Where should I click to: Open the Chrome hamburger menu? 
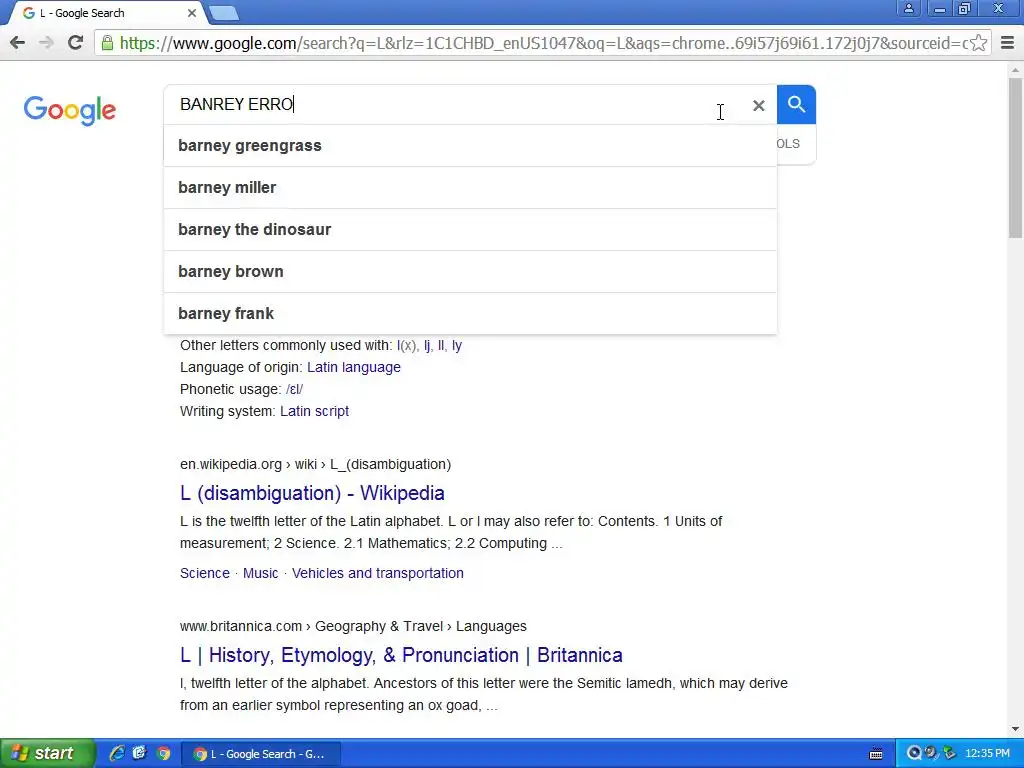click(x=1008, y=43)
